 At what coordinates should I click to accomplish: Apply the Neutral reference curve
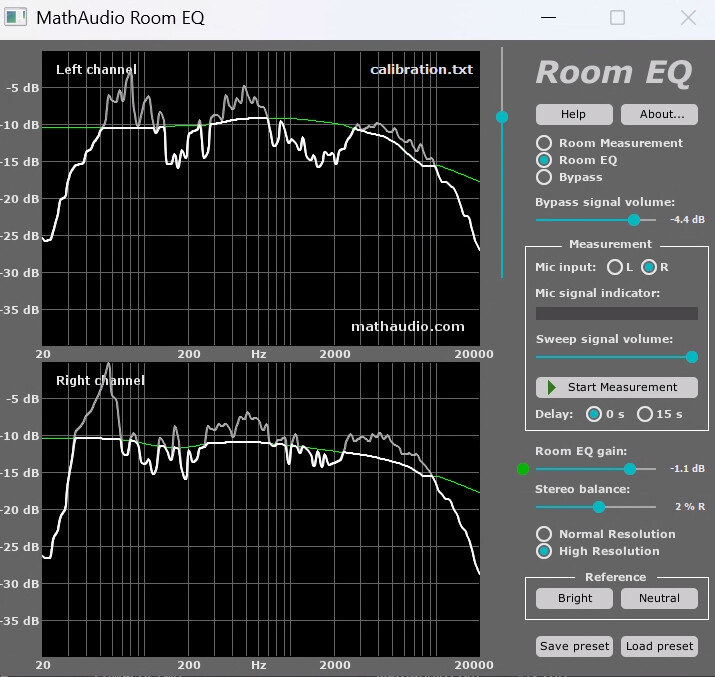[x=659, y=598]
